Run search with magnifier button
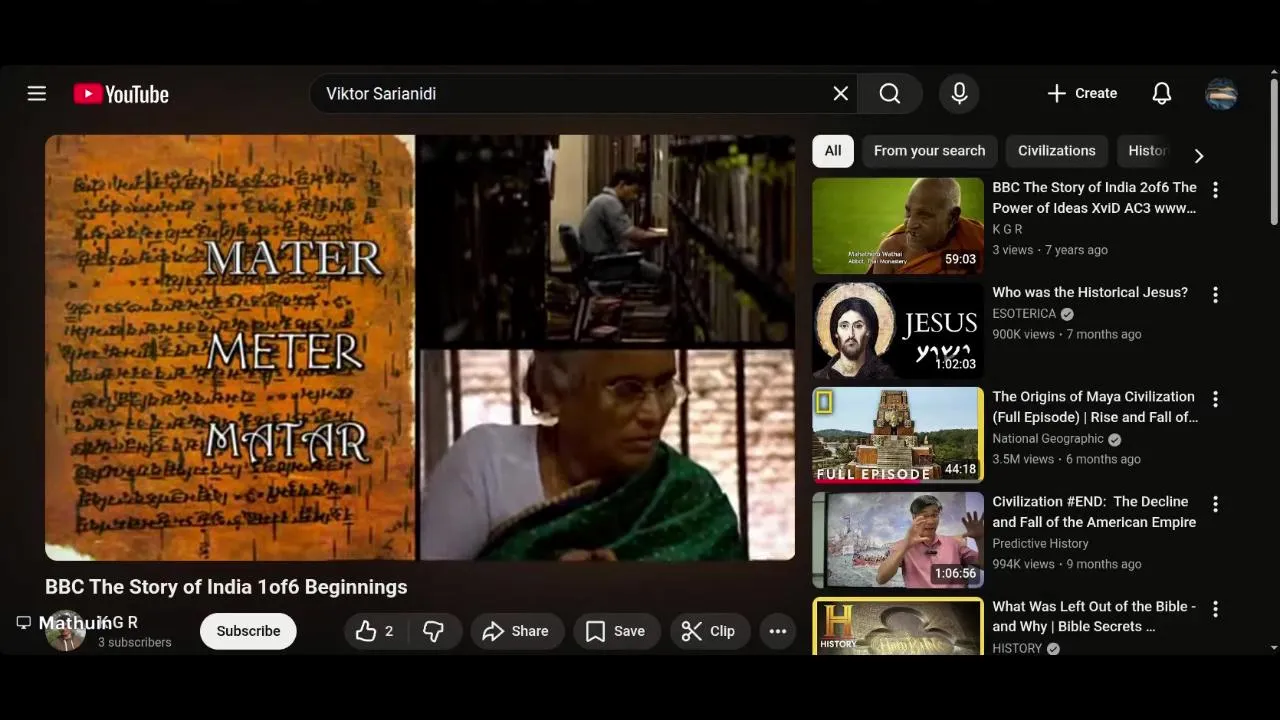 coord(890,93)
